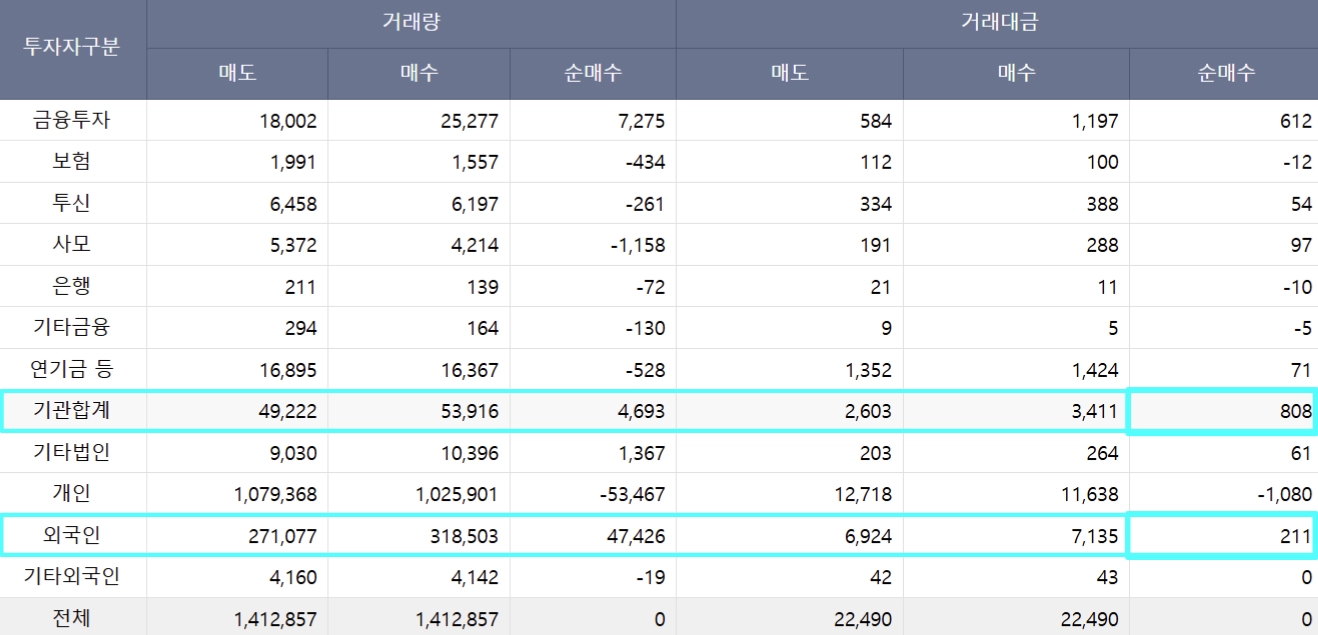Select the 개인 row label

(x=72, y=494)
